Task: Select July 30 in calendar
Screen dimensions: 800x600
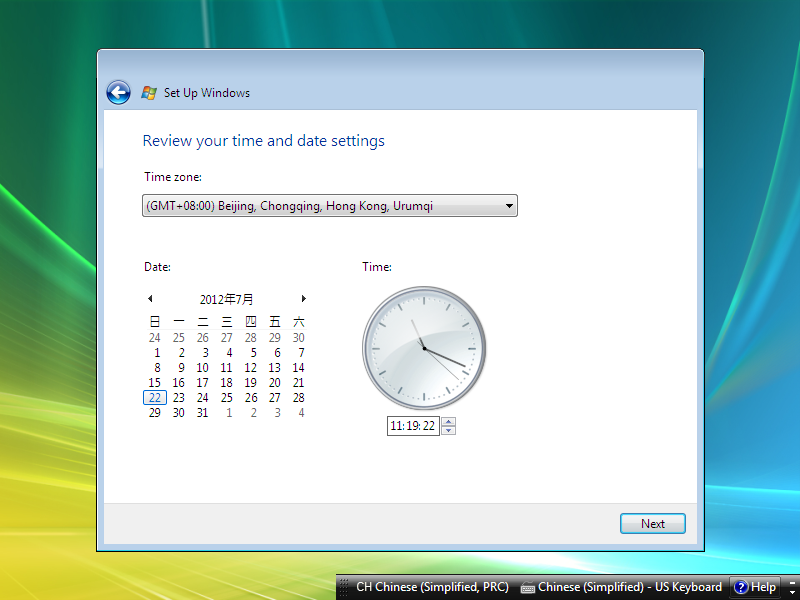Action: pos(179,413)
